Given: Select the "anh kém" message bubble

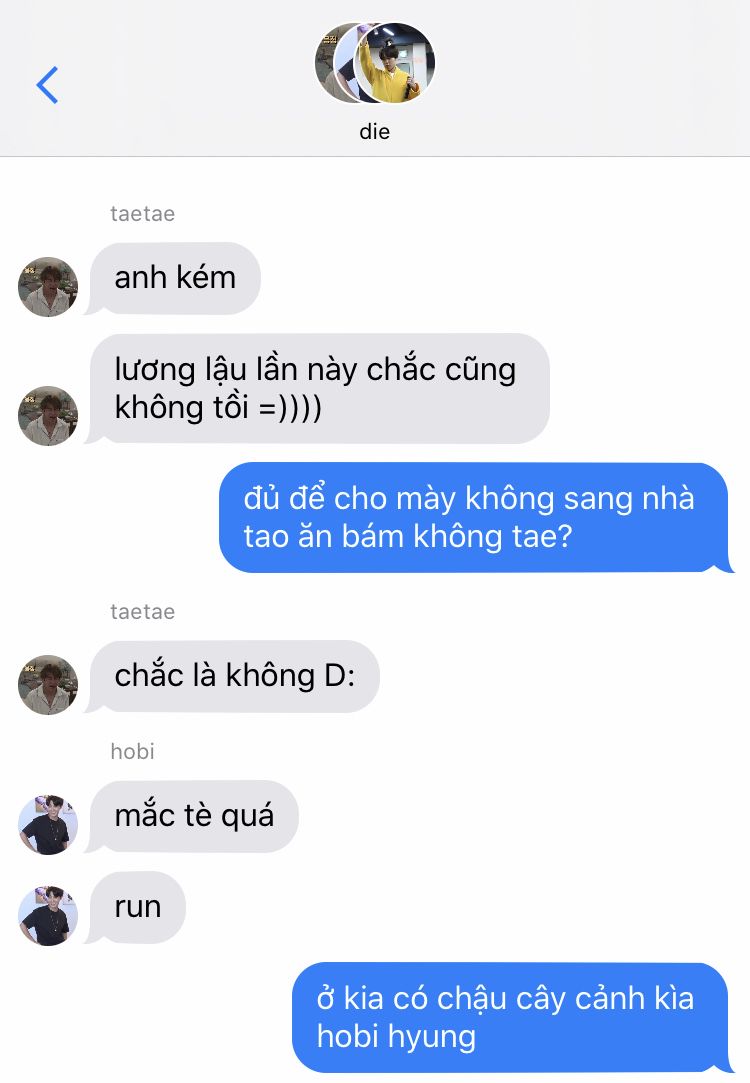Looking at the screenshot, I should pos(175,278).
